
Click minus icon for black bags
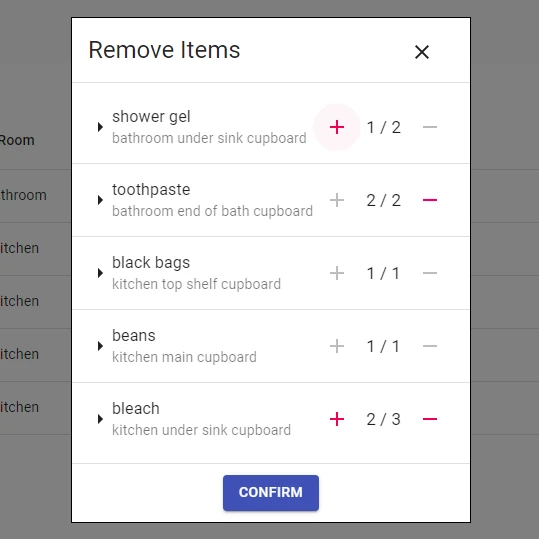pos(430,273)
